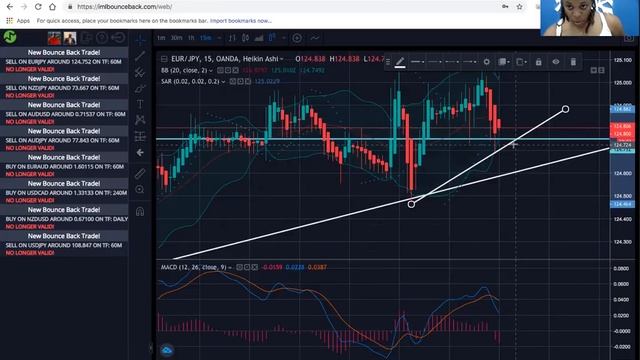The height and width of the screenshot is (360, 640).
Task: Remove the MACD indicator
Action: coord(255,267)
